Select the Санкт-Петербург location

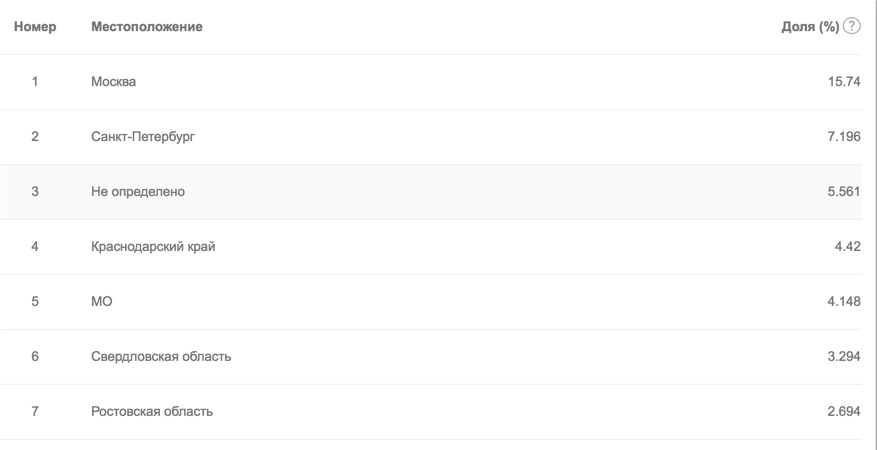click(x=143, y=136)
